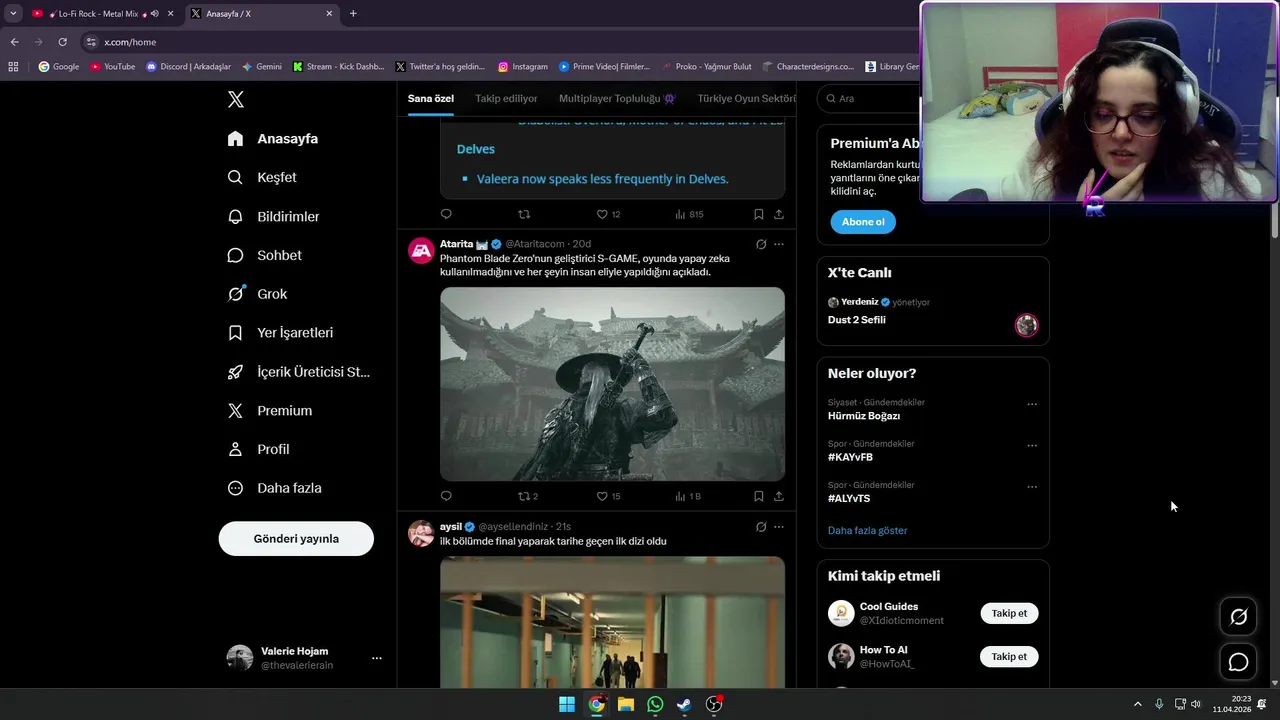
Task: View analytics of Atarita post showing 1 B
Action: coord(688,496)
